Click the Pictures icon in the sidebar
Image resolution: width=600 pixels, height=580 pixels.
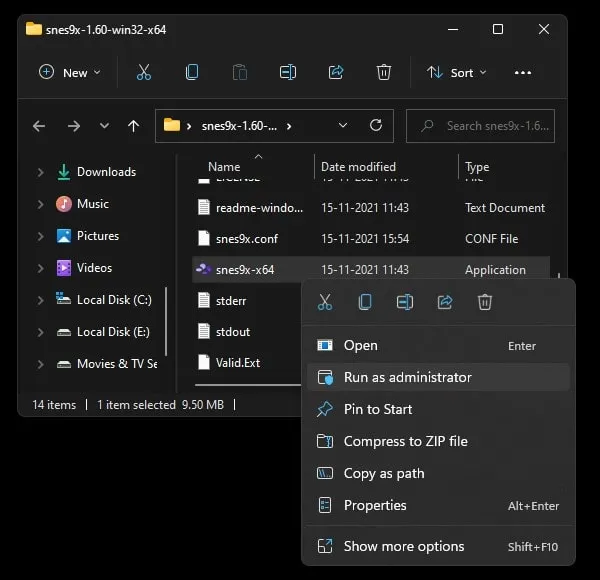click(64, 236)
